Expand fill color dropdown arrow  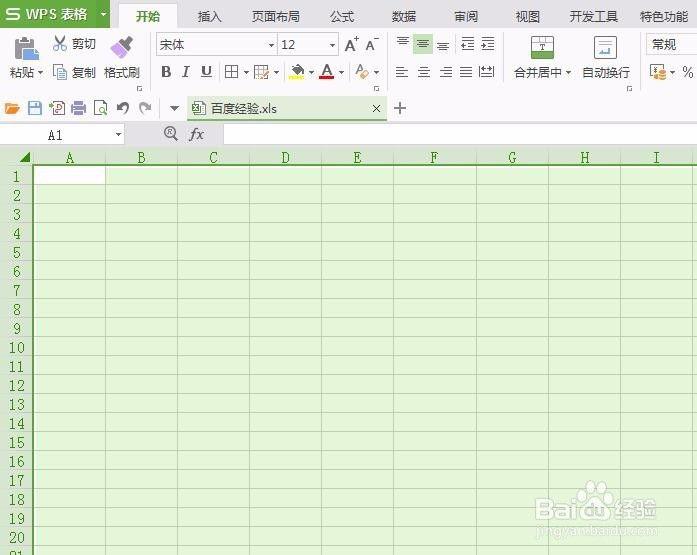[x=311, y=72]
